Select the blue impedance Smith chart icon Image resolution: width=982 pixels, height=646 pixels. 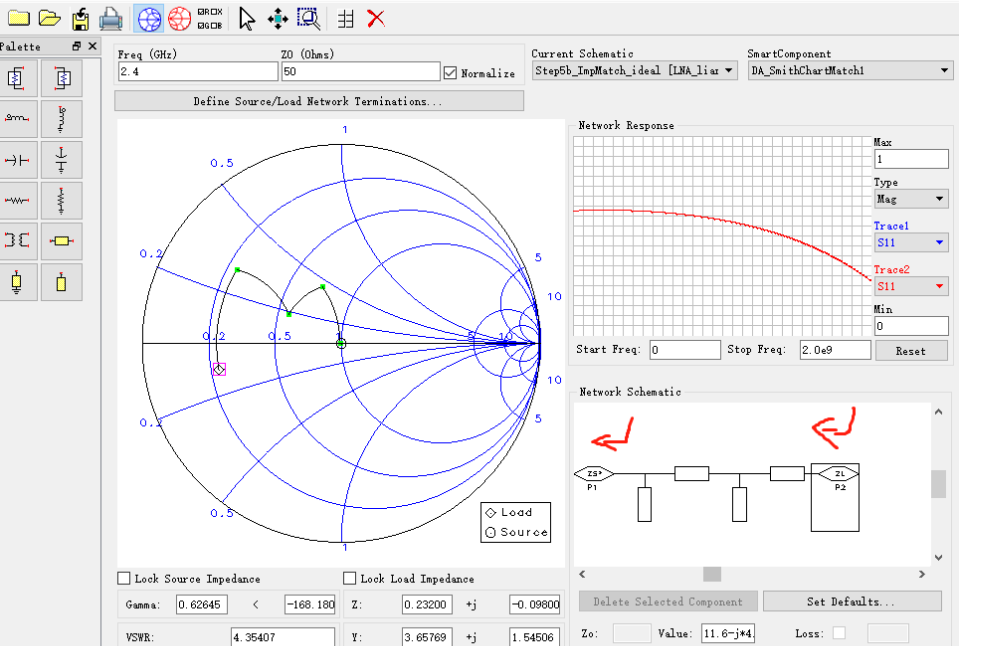(x=149, y=19)
